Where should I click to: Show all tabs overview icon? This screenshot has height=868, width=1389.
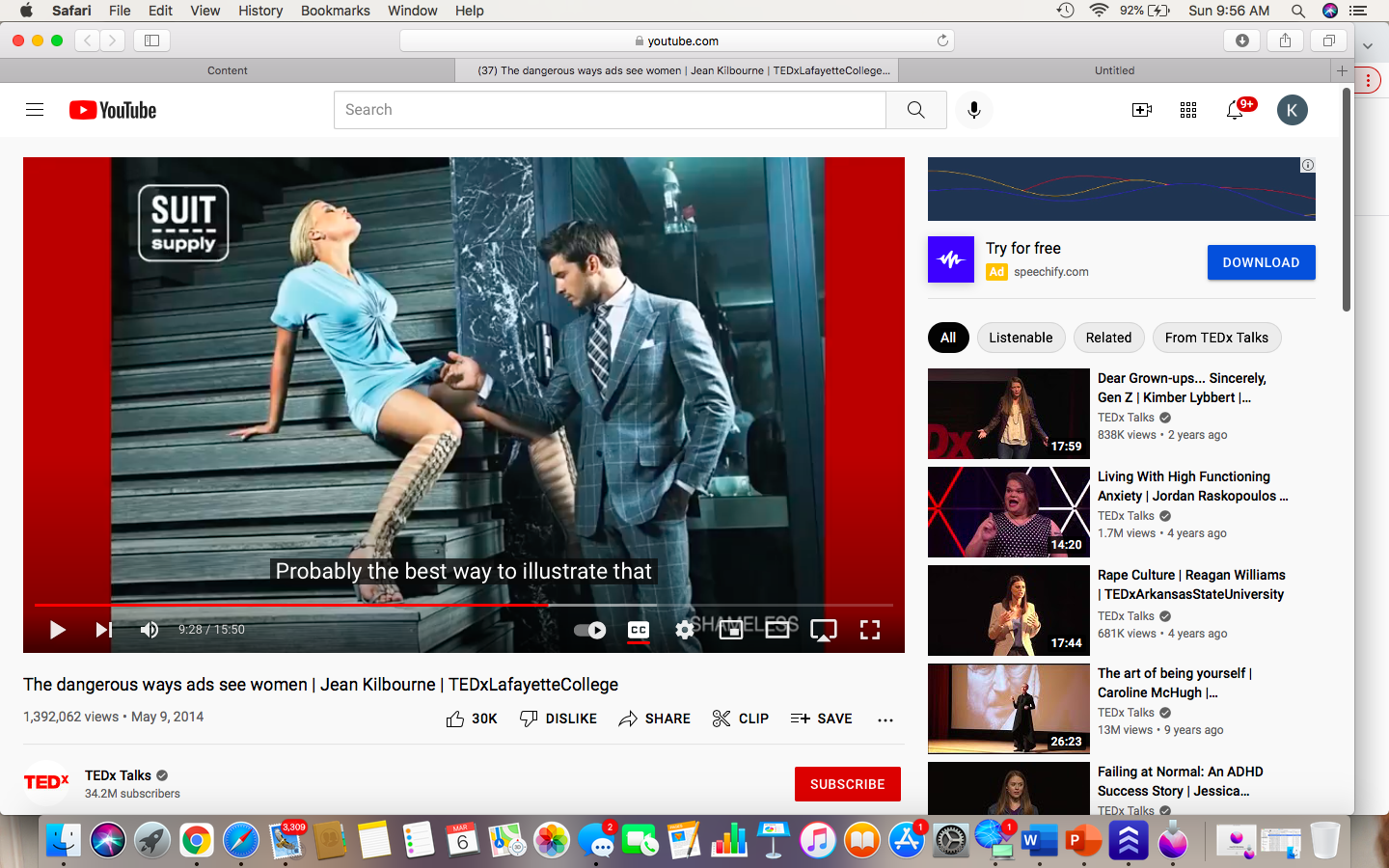[1328, 41]
